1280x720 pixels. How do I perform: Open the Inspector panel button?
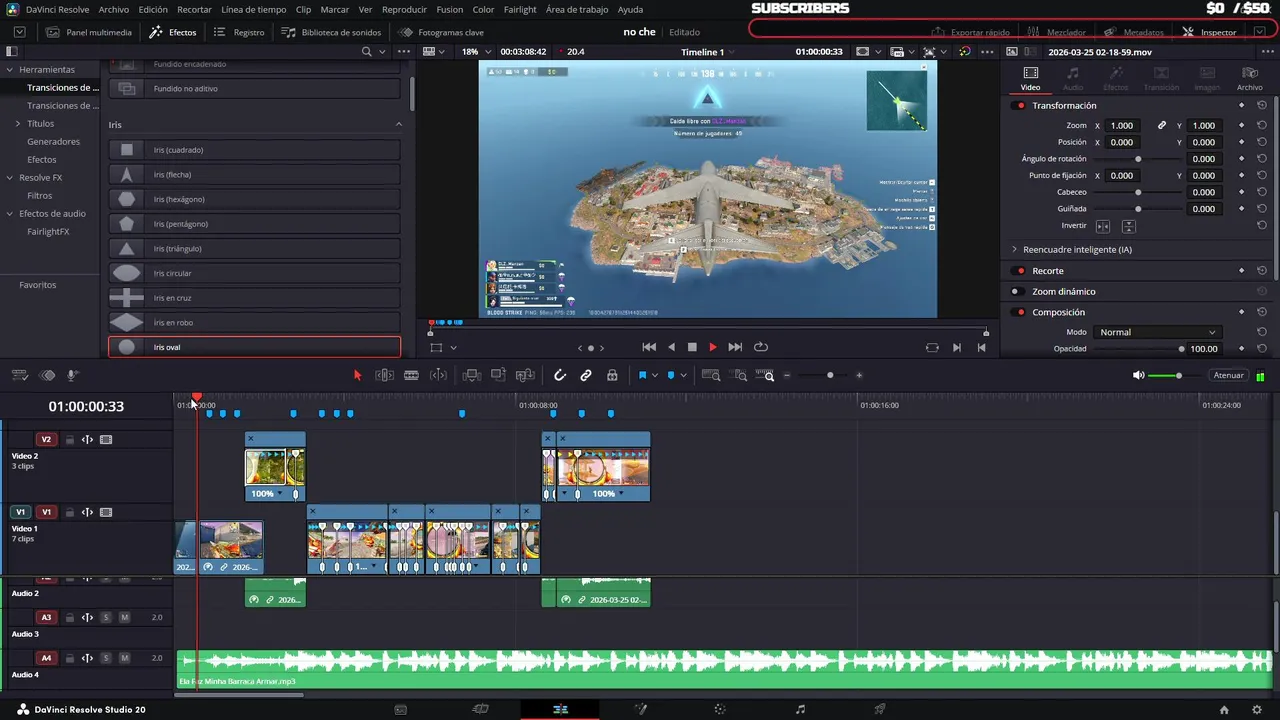coord(1209,32)
